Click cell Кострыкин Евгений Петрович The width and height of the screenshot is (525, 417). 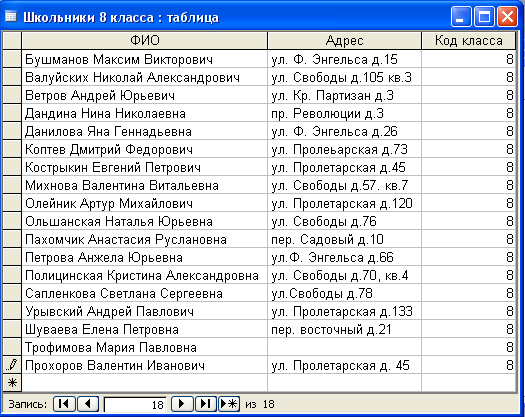(x=144, y=167)
